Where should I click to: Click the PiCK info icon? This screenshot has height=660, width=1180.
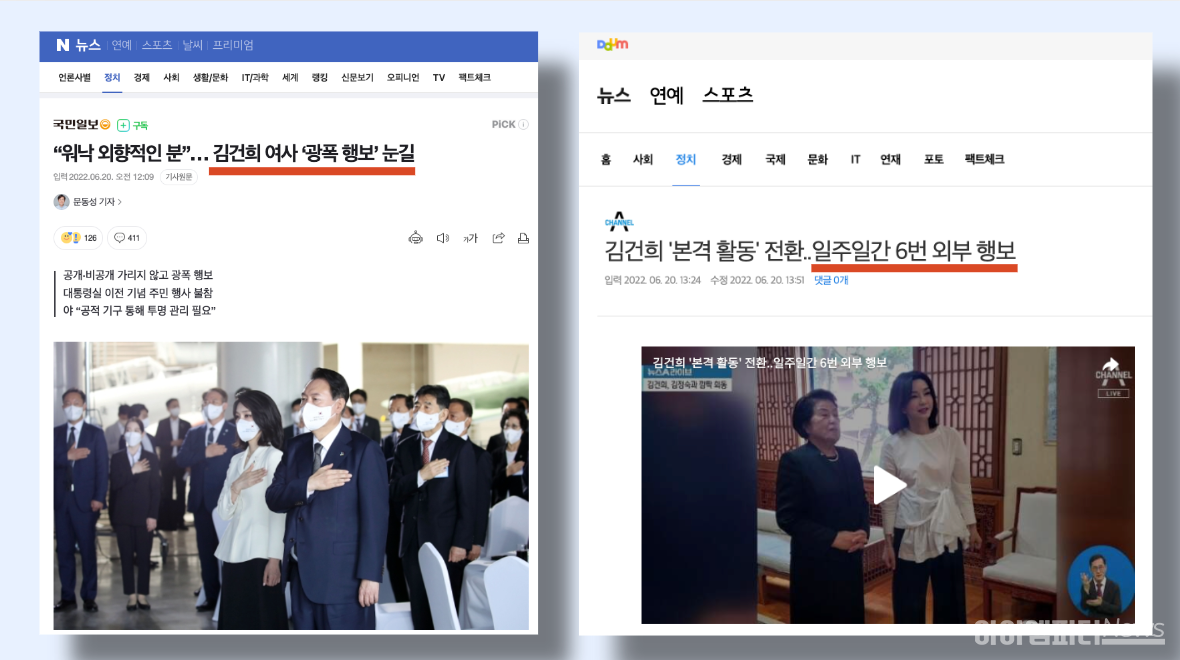point(523,124)
